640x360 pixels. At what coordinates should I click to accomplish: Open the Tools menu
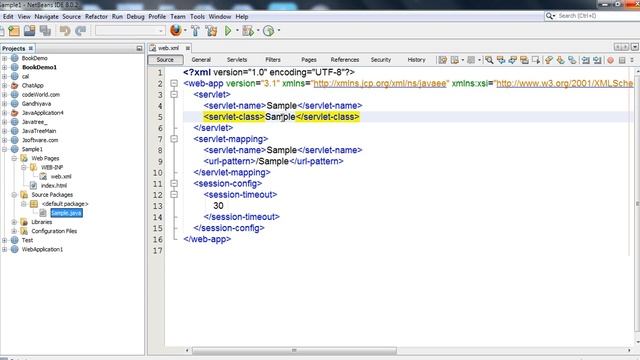pyautogui.click(x=197, y=17)
